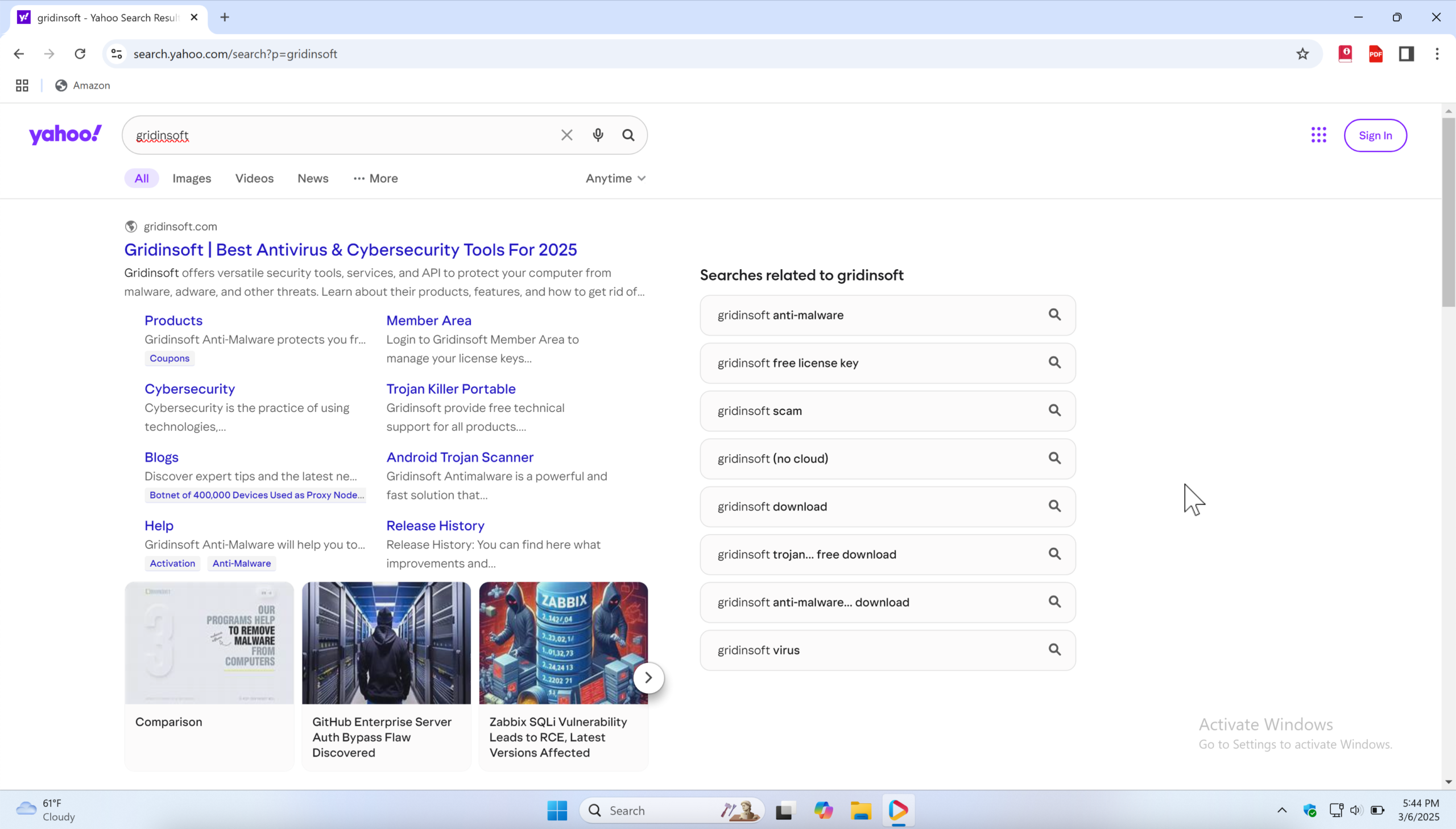Open the Anytime time filter dropdown
Screen dimensions: 1456x829
(615, 178)
